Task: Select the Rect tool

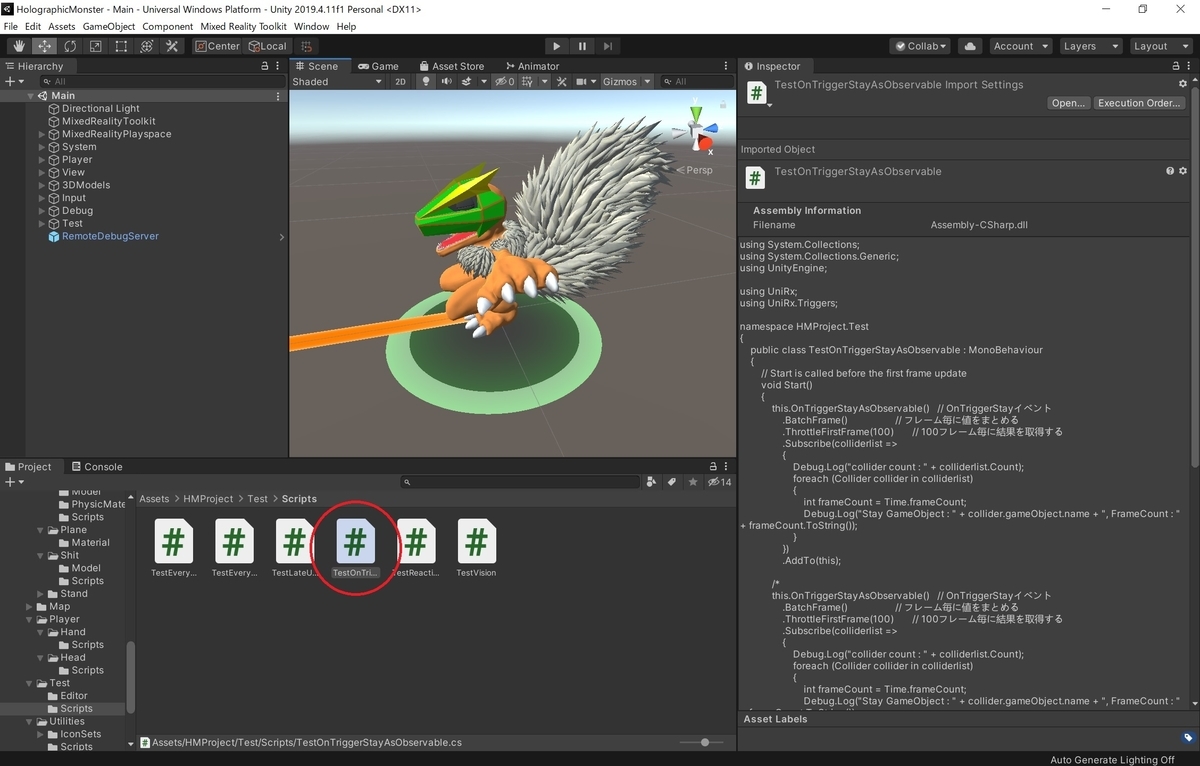Action: point(121,46)
